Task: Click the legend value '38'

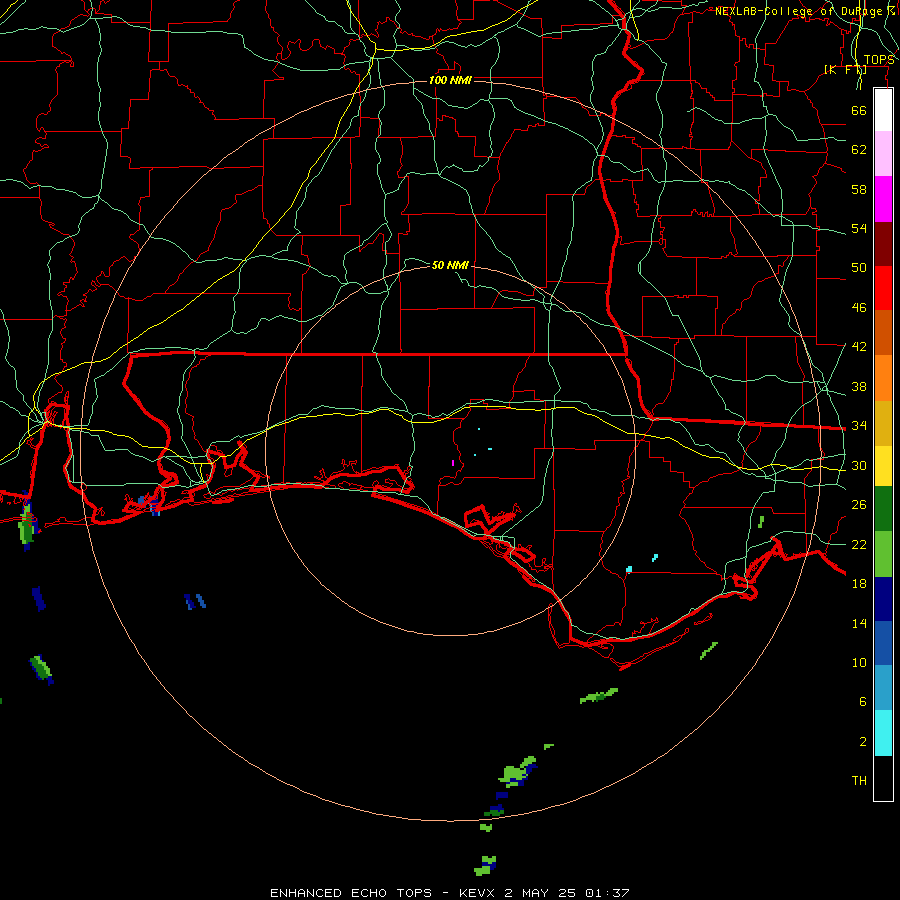Action: point(859,386)
